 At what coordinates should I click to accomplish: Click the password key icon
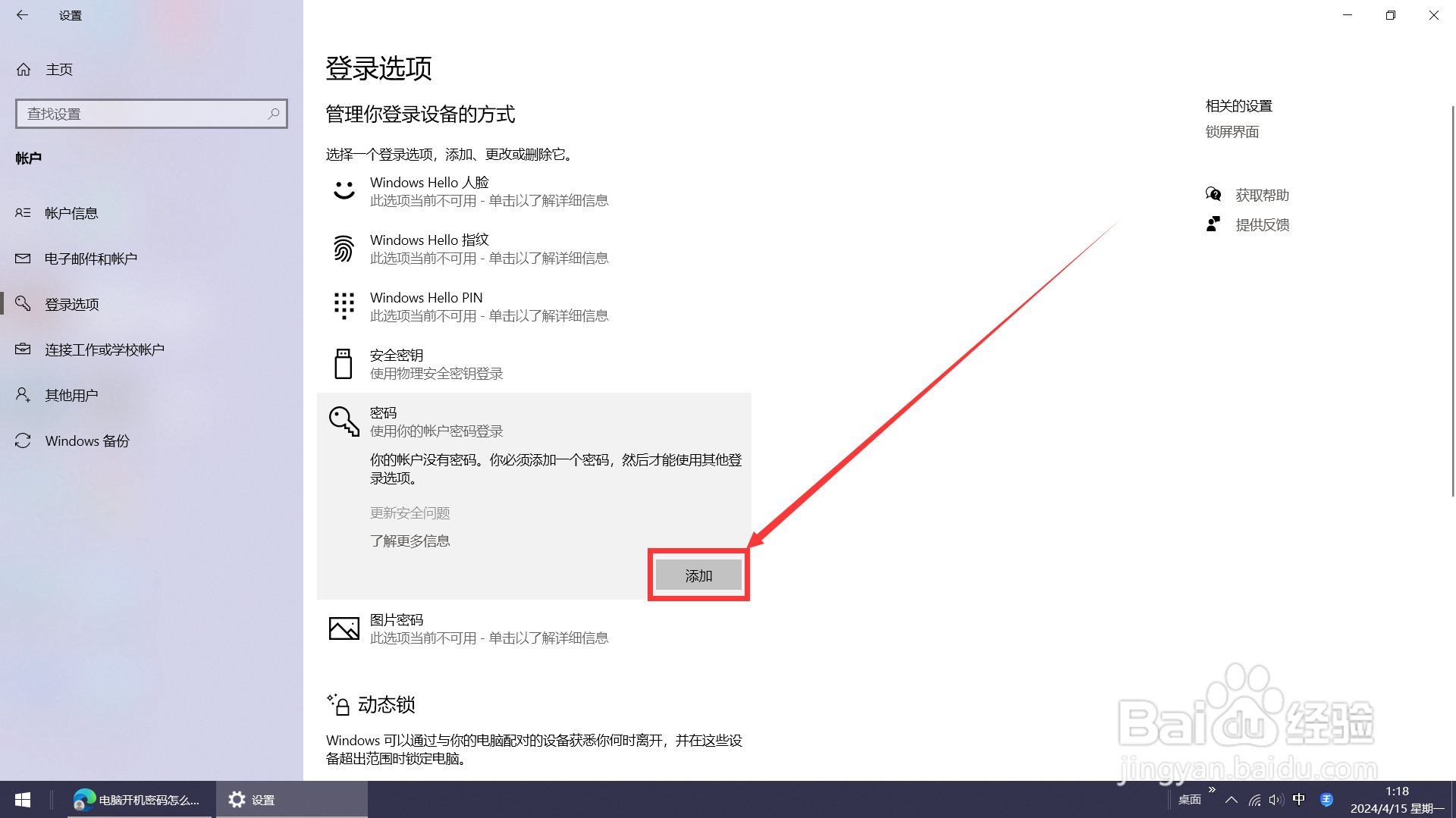(344, 422)
